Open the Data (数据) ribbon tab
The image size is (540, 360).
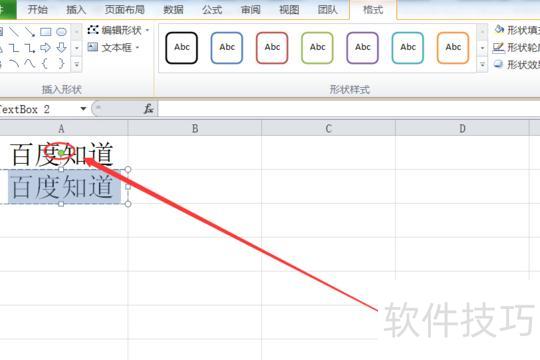[173, 9]
